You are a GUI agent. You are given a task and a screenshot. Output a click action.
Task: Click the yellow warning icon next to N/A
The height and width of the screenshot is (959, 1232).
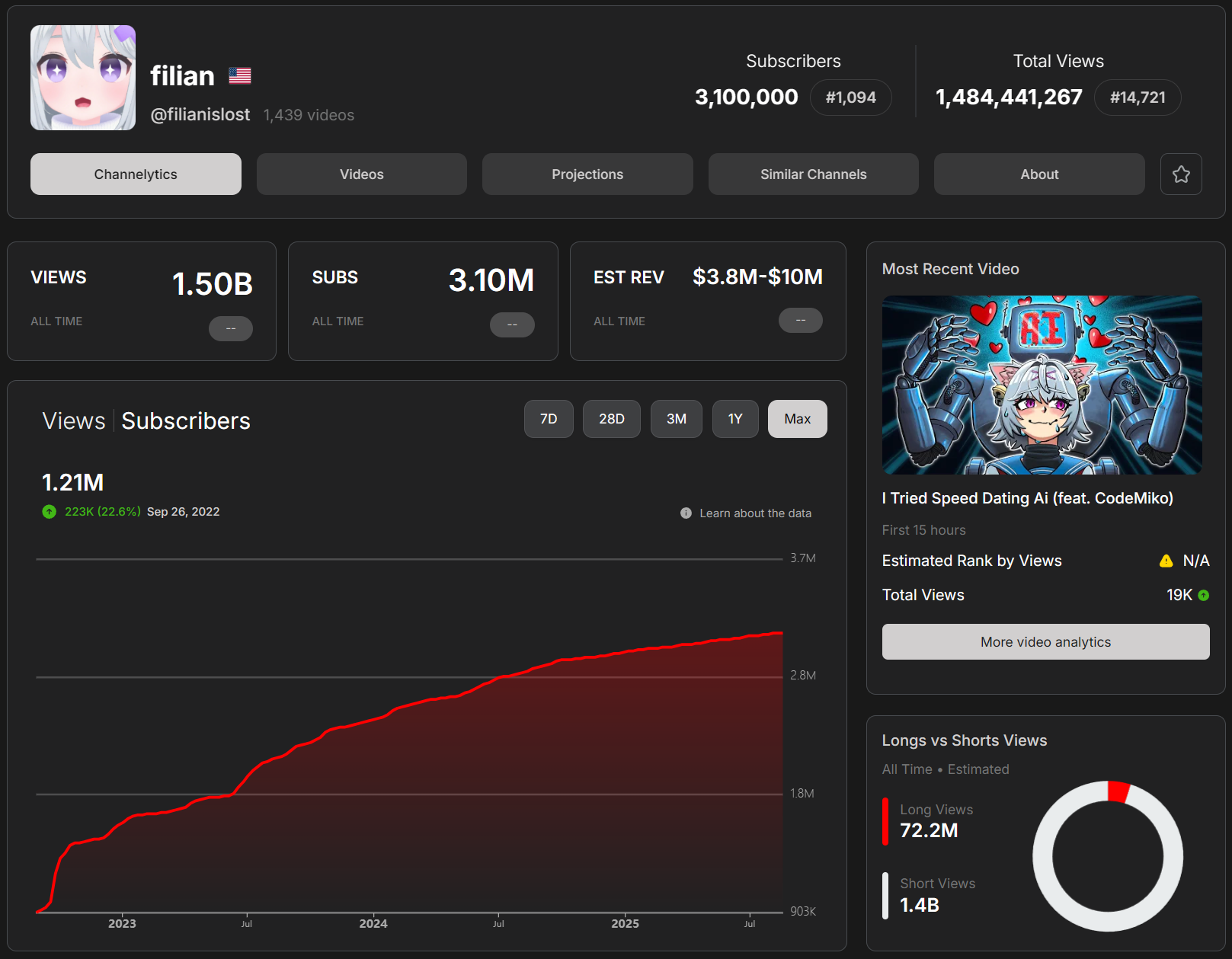pyautogui.click(x=1166, y=561)
